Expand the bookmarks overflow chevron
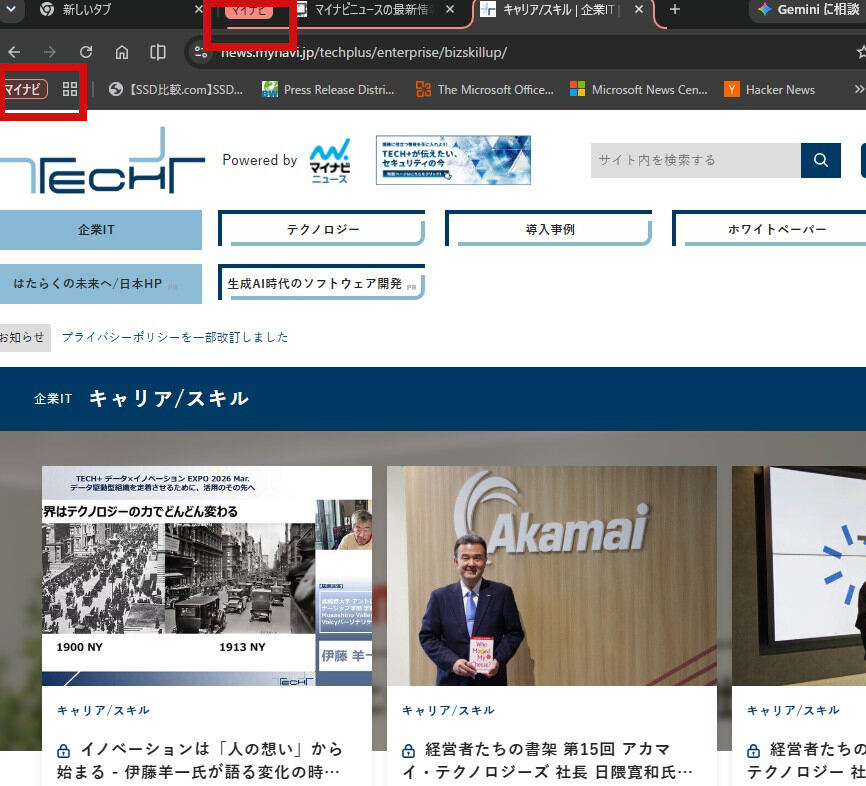 [x=858, y=89]
